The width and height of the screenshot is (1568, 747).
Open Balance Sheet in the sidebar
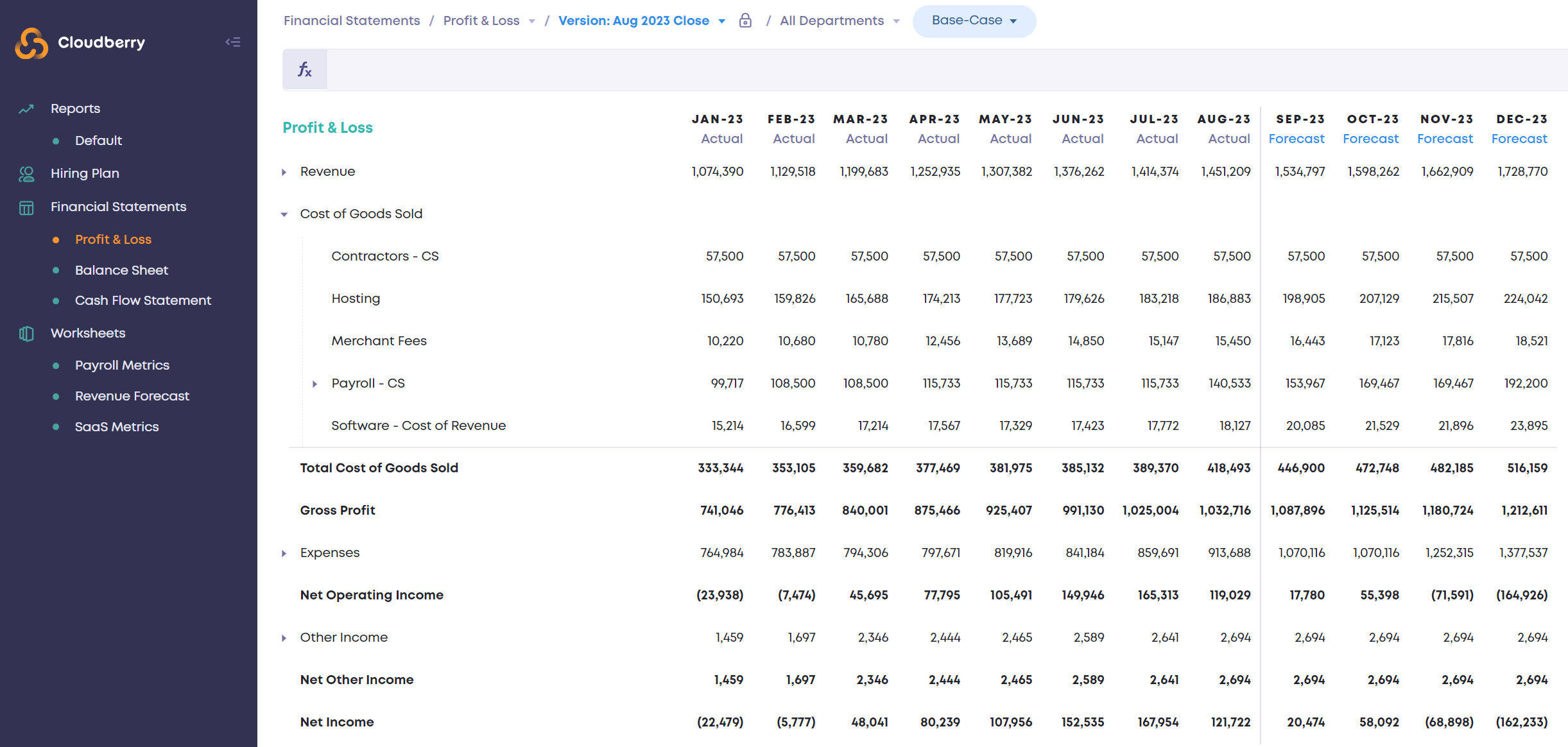(121, 270)
